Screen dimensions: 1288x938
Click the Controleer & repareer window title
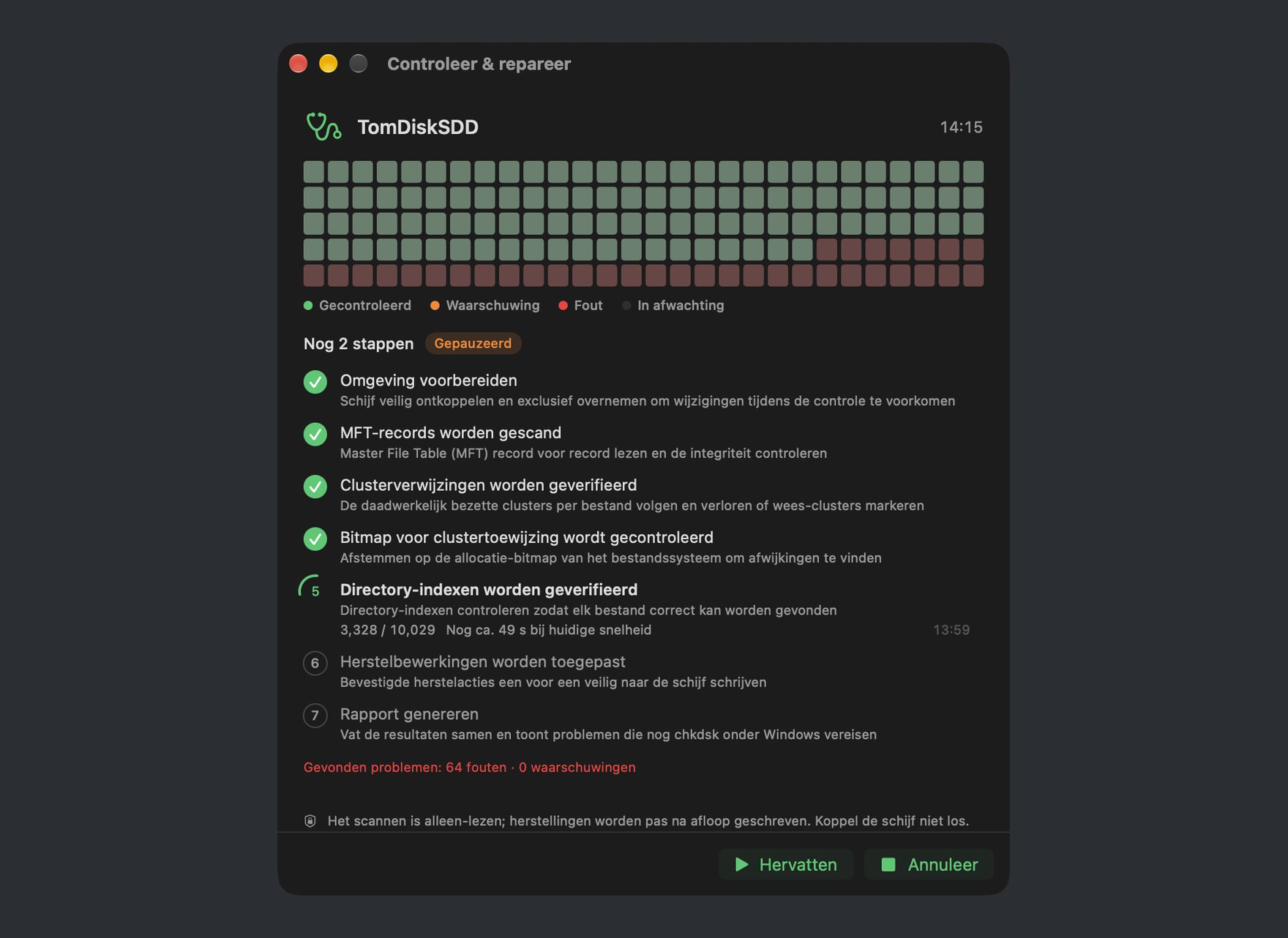(479, 64)
